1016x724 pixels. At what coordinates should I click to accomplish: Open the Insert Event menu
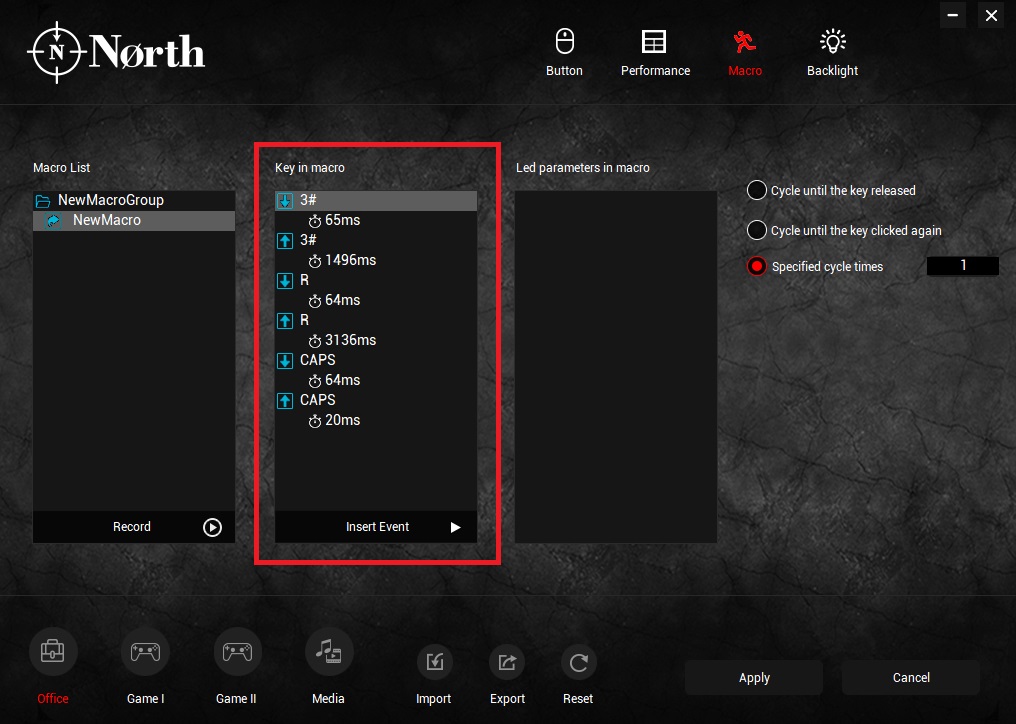click(x=376, y=527)
